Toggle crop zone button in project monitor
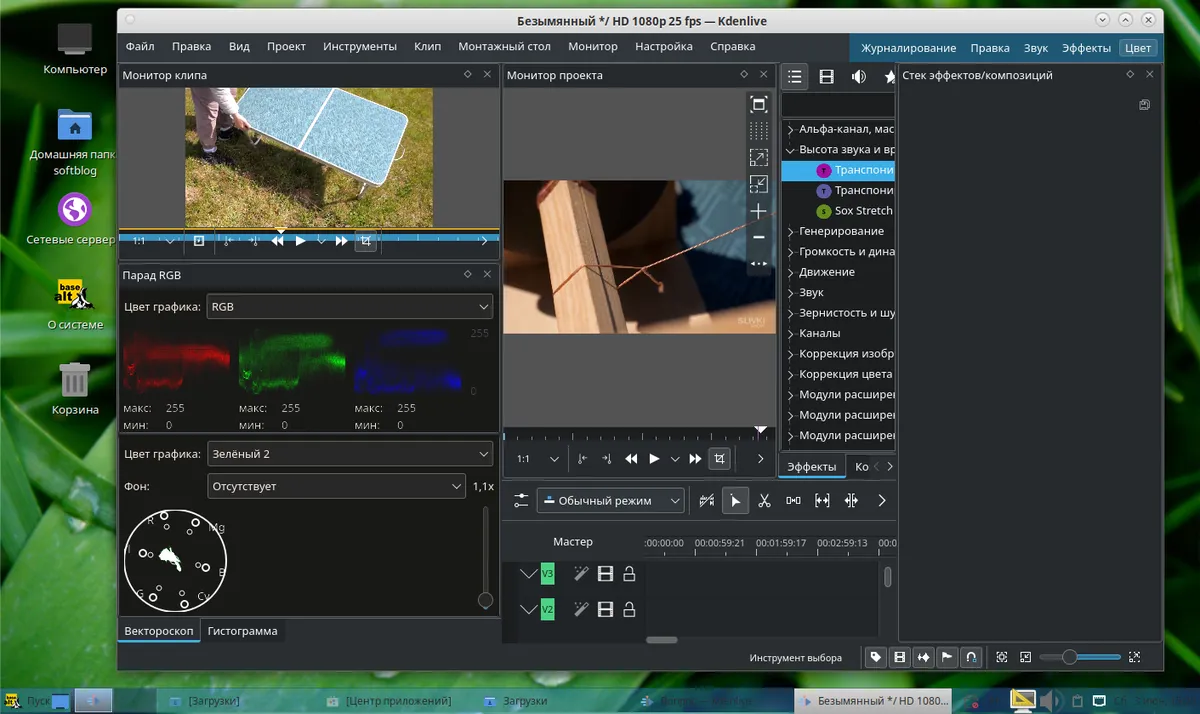This screenshot has width=1200, height=714. (718, 459)
